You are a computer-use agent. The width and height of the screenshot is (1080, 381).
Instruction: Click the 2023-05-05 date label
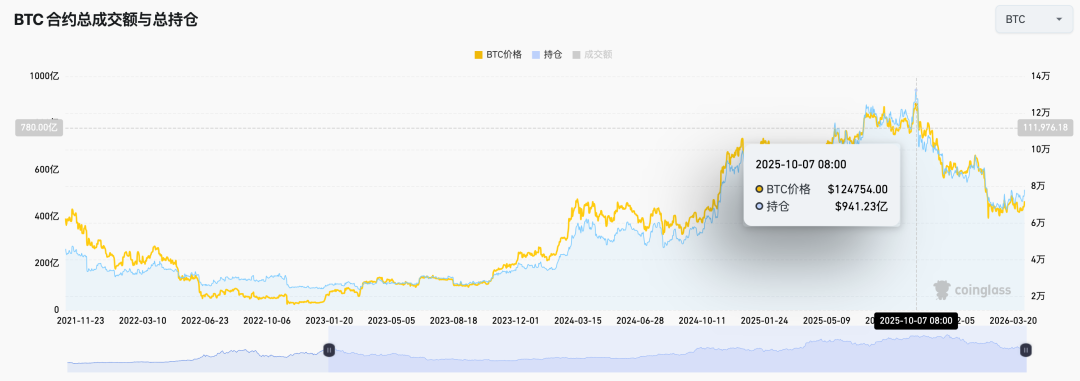click(391, 320)
